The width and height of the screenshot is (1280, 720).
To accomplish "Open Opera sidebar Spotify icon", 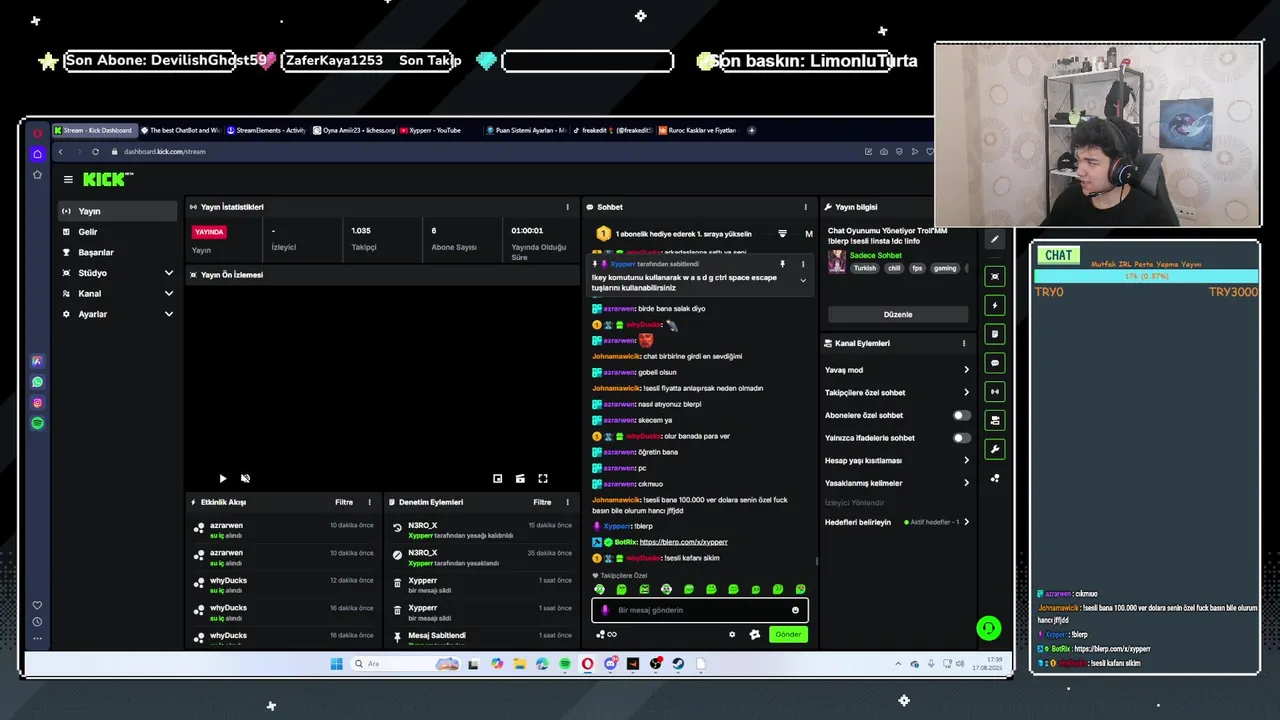I will click(37, 423).
